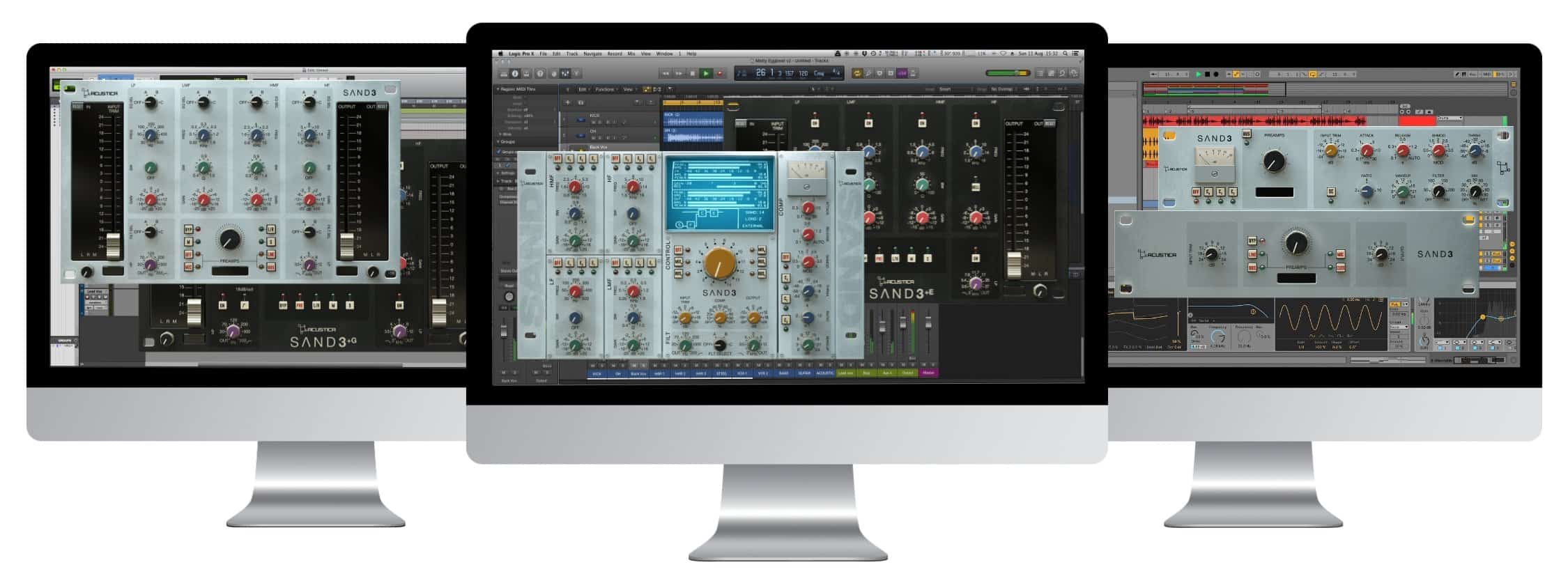The width and height of the screenshot is (1568, 583).
Task: Click the Attack knob on the SAND3 compressor
Action: [1367, 150]
